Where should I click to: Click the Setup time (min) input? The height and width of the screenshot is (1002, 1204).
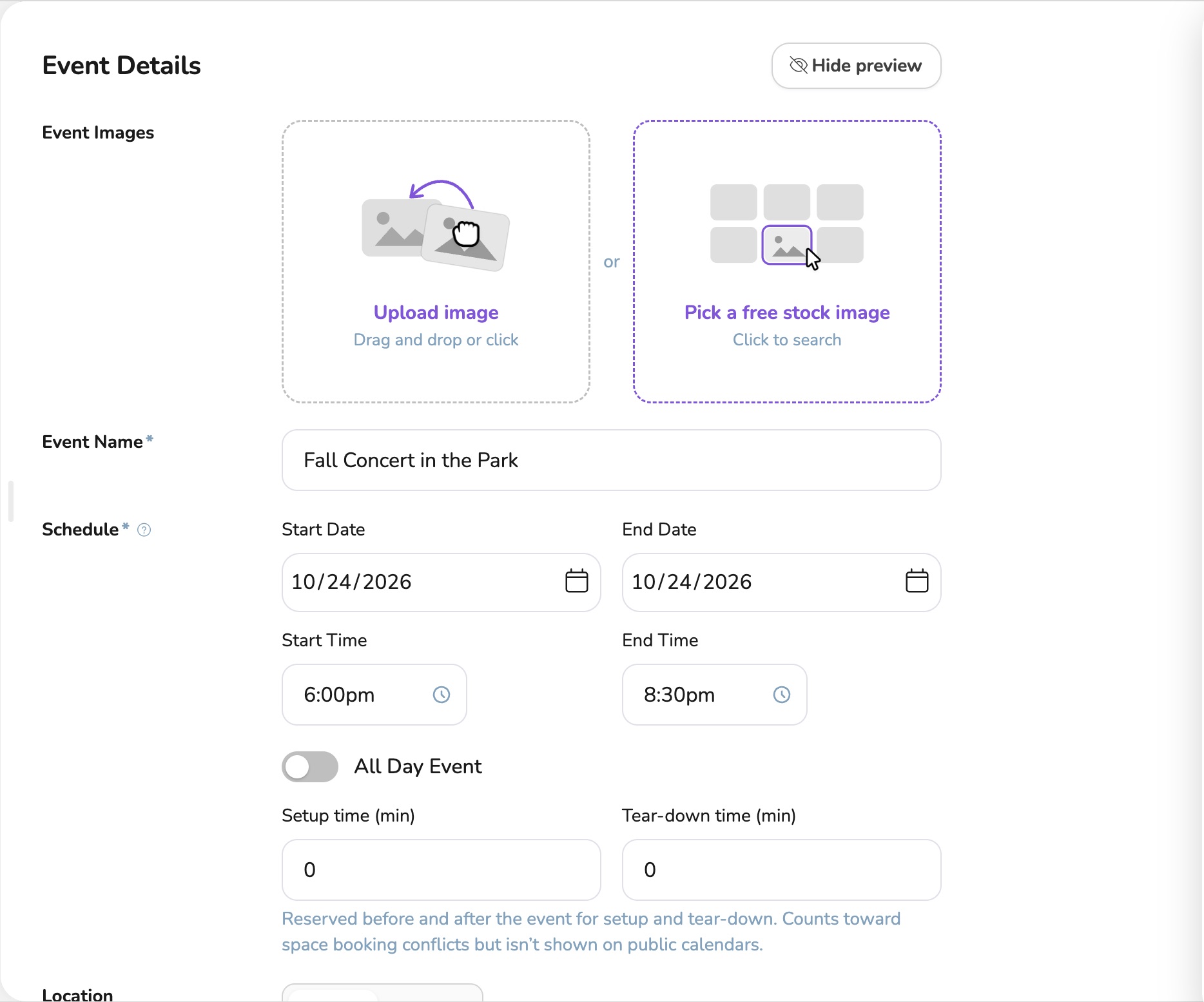pos(441,870)
